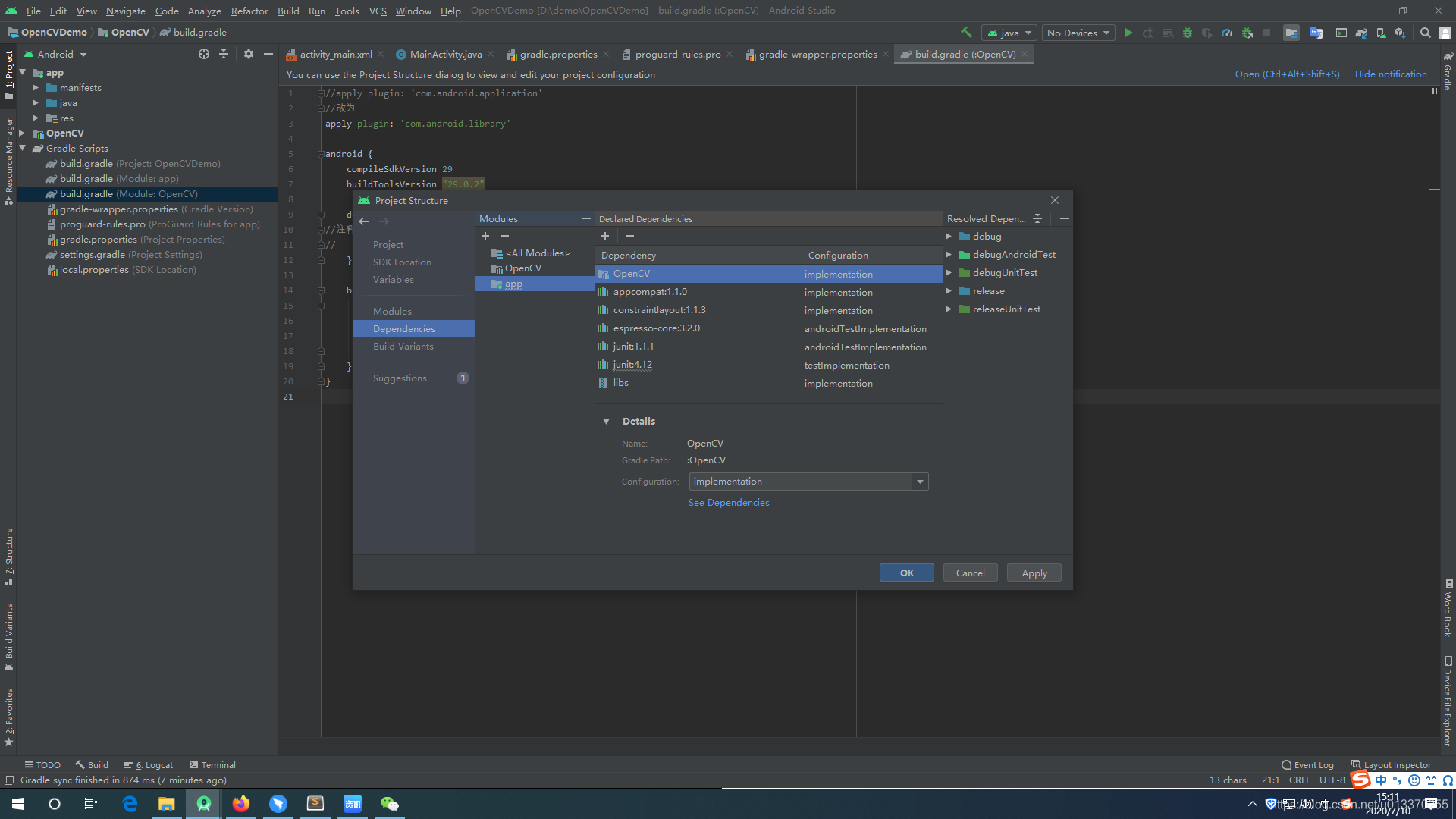Open the Refactor menu
This screenshot has width=1456, height=819.
coord(249,11)
